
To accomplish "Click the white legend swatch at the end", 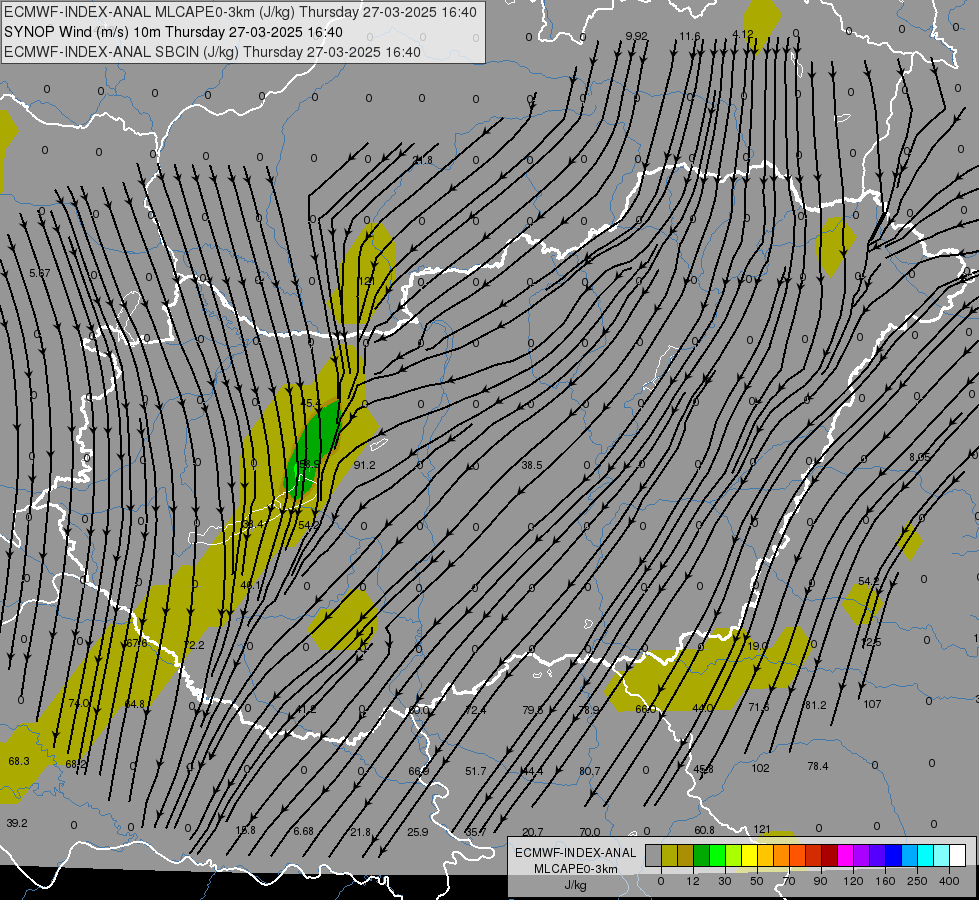I will coord(957,855).
